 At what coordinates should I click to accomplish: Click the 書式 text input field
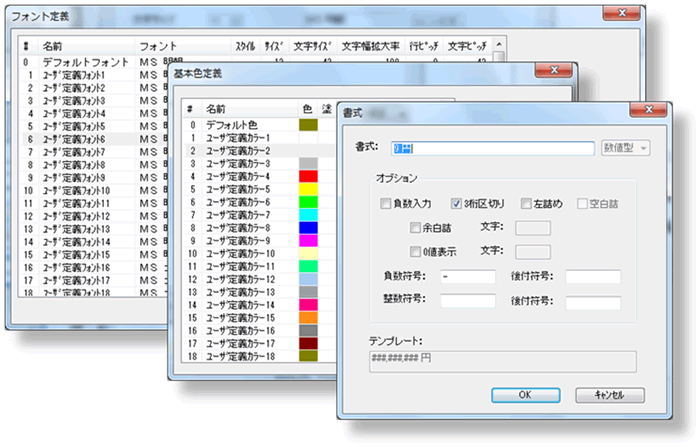pyautogui.click(x=493, y=148)
